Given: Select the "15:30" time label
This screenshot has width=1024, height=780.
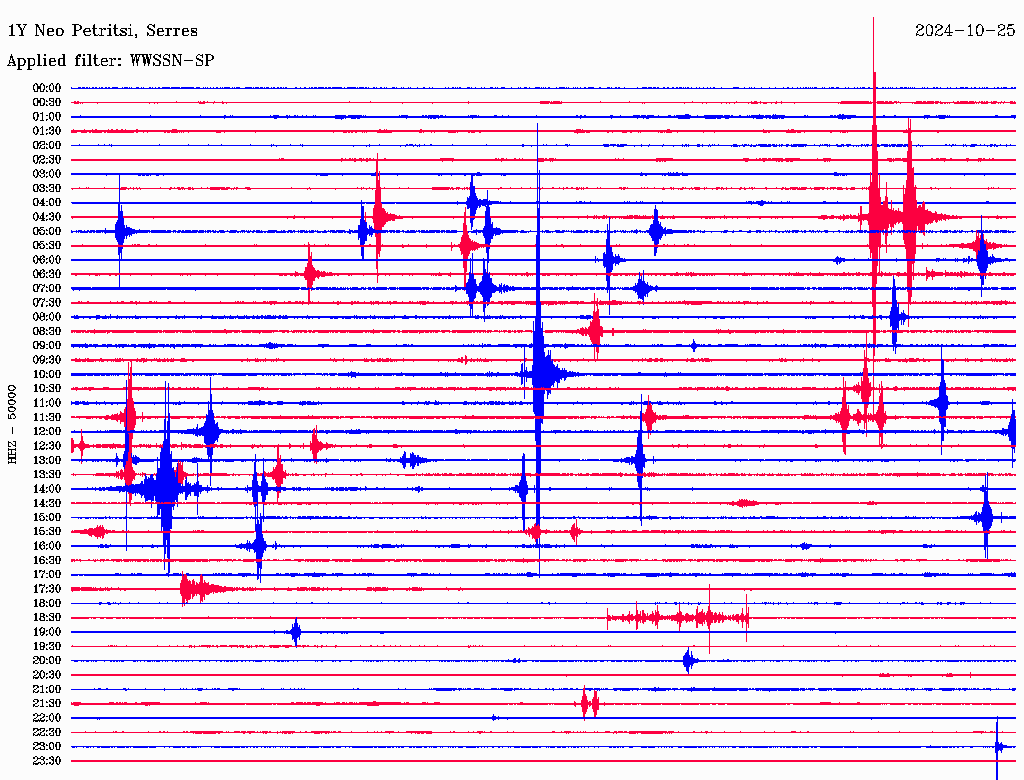Looking at the screenshot, I should click(x=46, y=532).
